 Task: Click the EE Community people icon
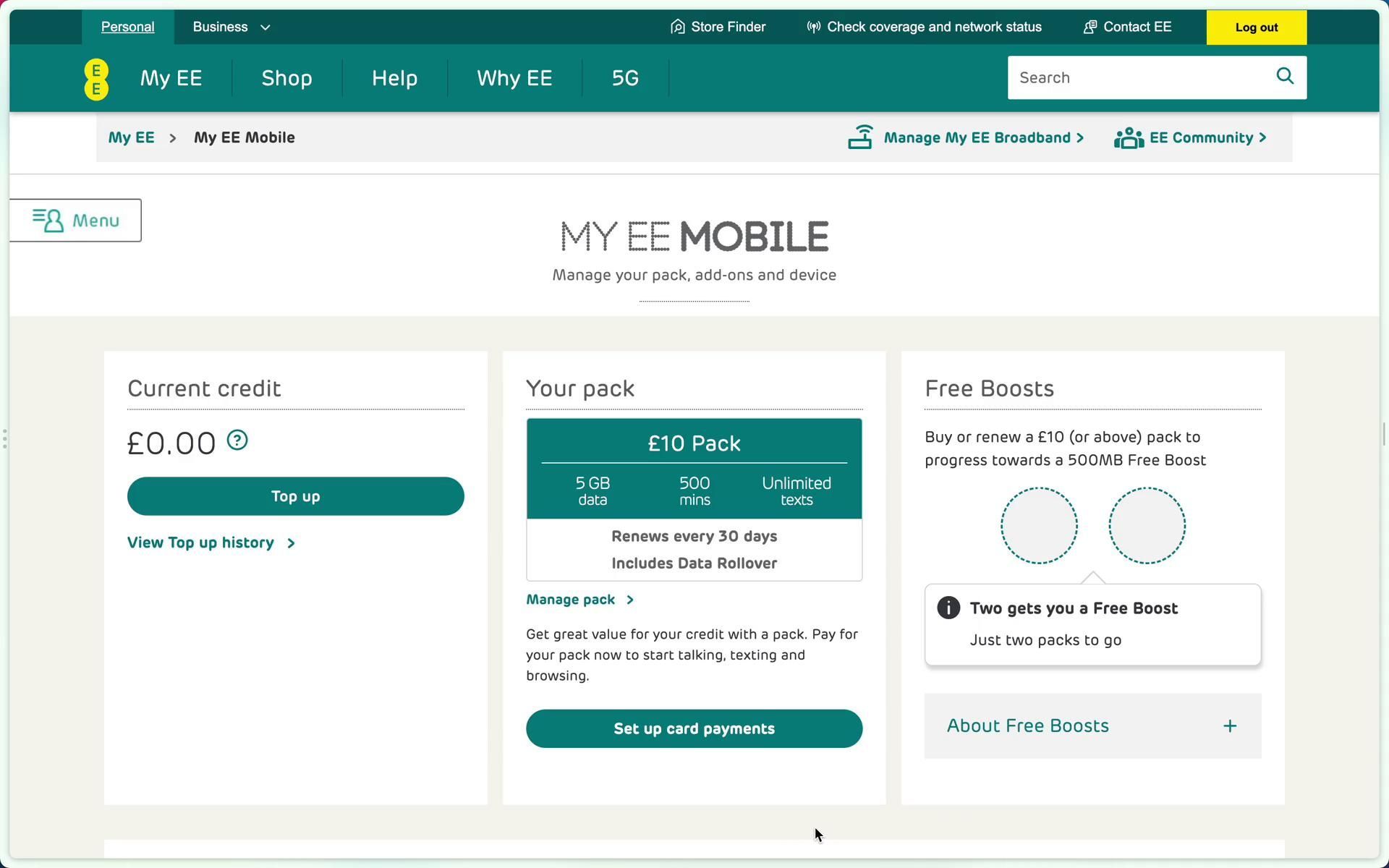pyautogui.click(x=1129, y=137)
